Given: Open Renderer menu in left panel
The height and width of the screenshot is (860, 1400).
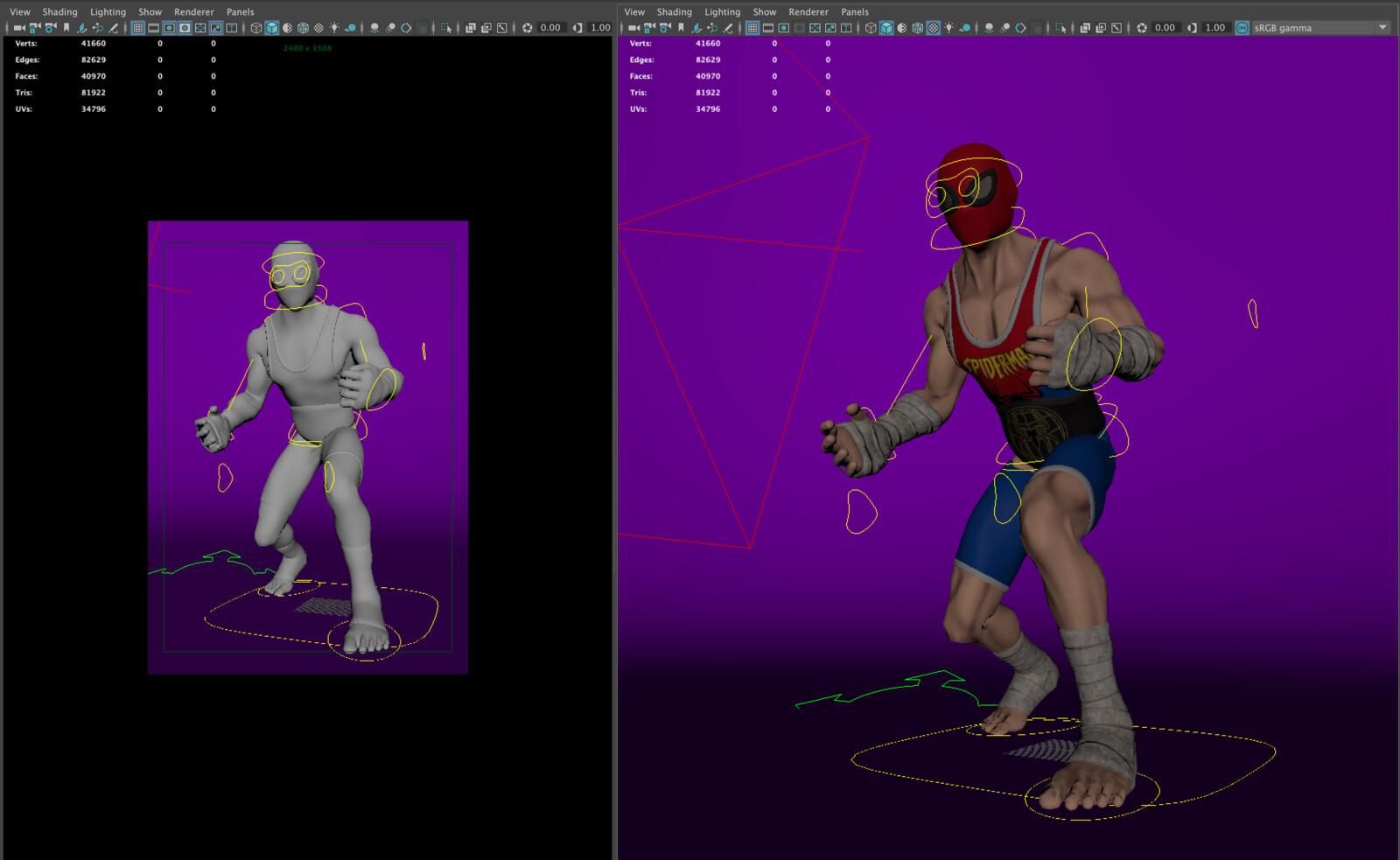Looking at the screenshot, I should (x=194, y=12).
